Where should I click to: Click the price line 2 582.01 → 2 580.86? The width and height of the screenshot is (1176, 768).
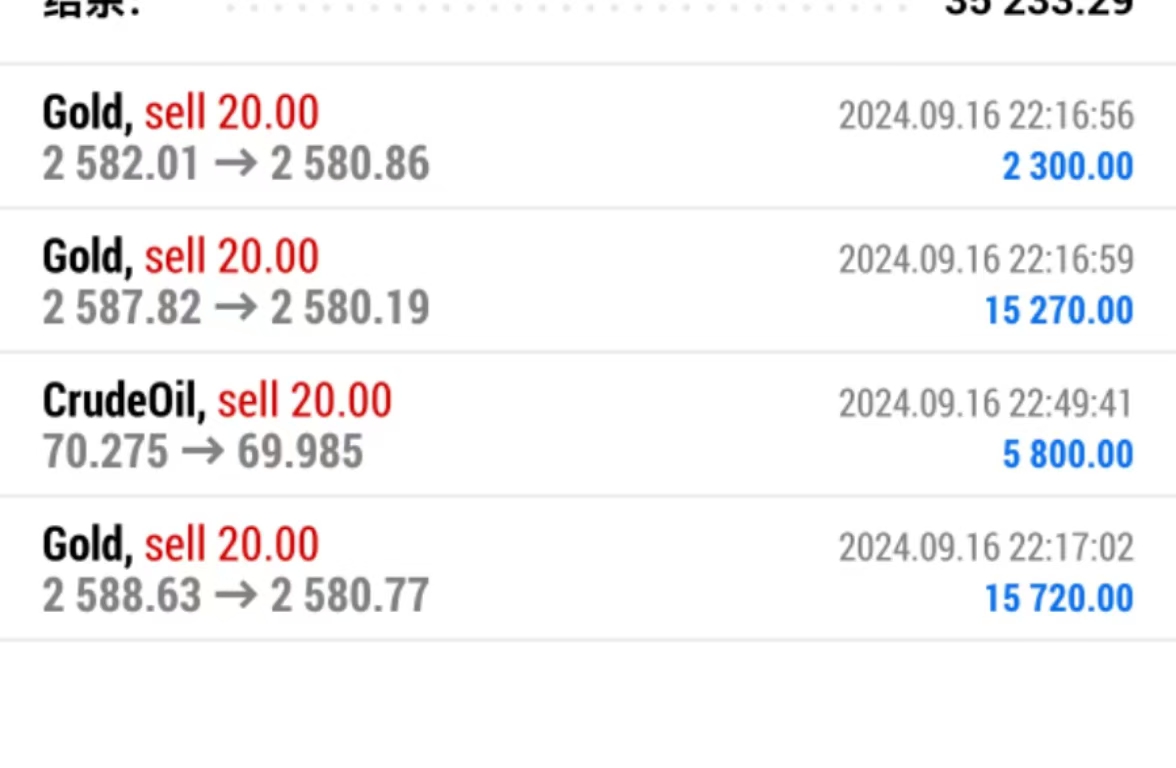pos(235,165)
